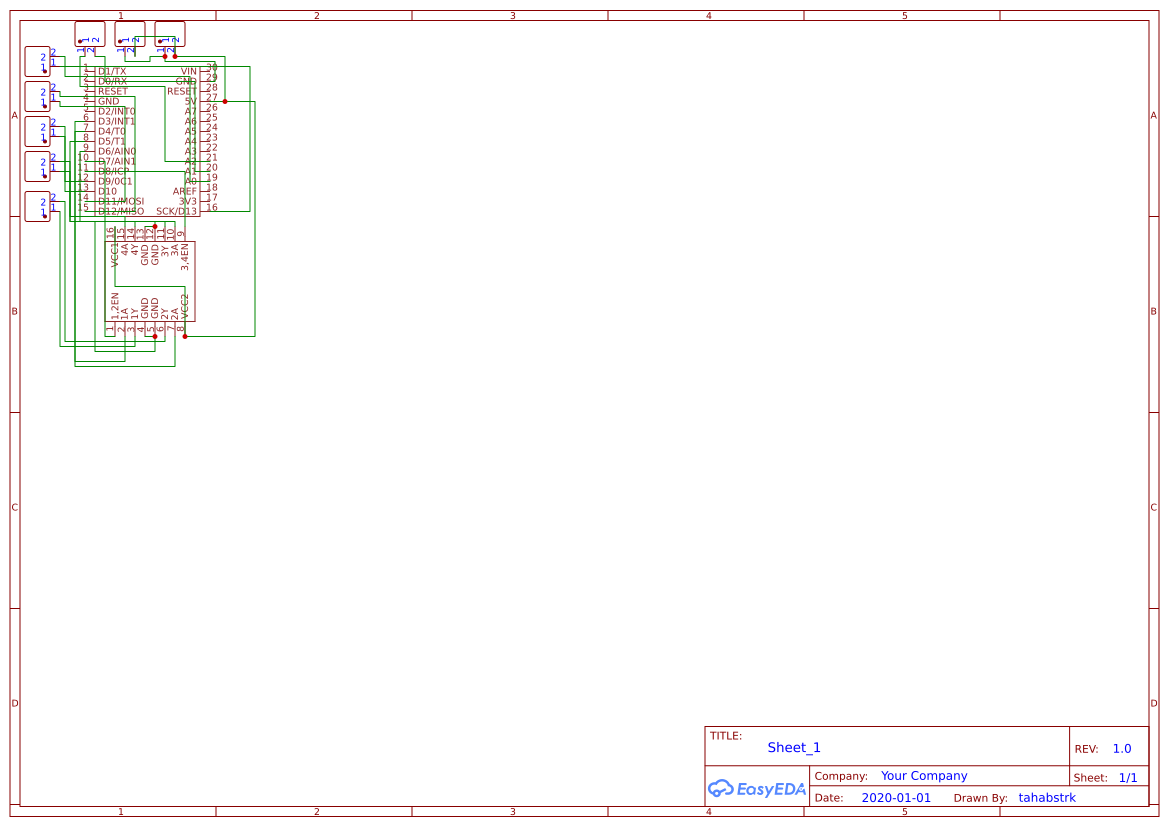The image size is (1169, 827).
Task: Click the tahabstrk drawn-by name
Action: tap(1047, 797)
